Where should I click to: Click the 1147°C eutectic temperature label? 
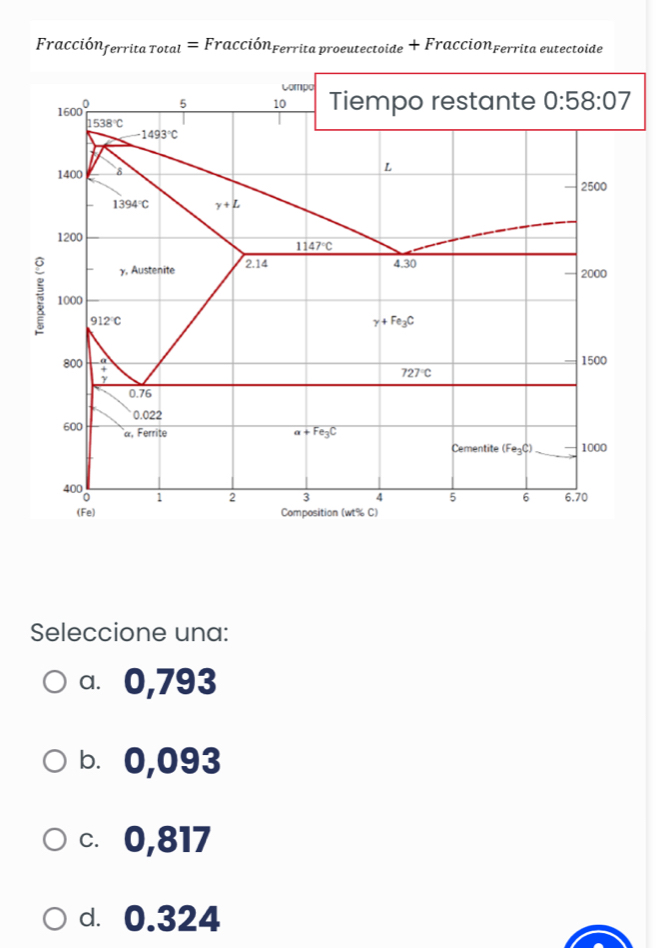pyautogui.click(x=313, y=245)
